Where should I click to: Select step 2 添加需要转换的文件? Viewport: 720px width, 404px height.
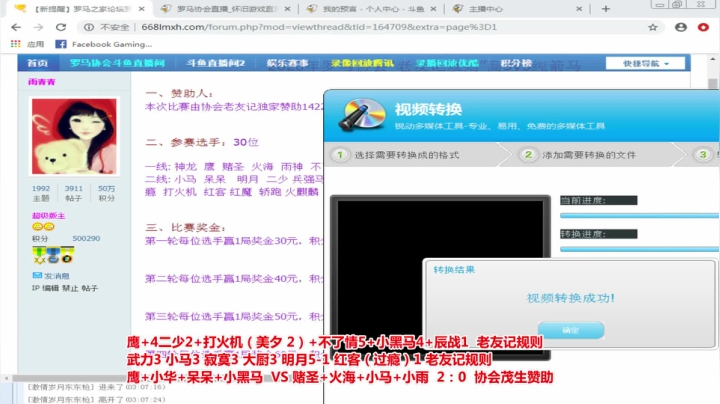579,155
